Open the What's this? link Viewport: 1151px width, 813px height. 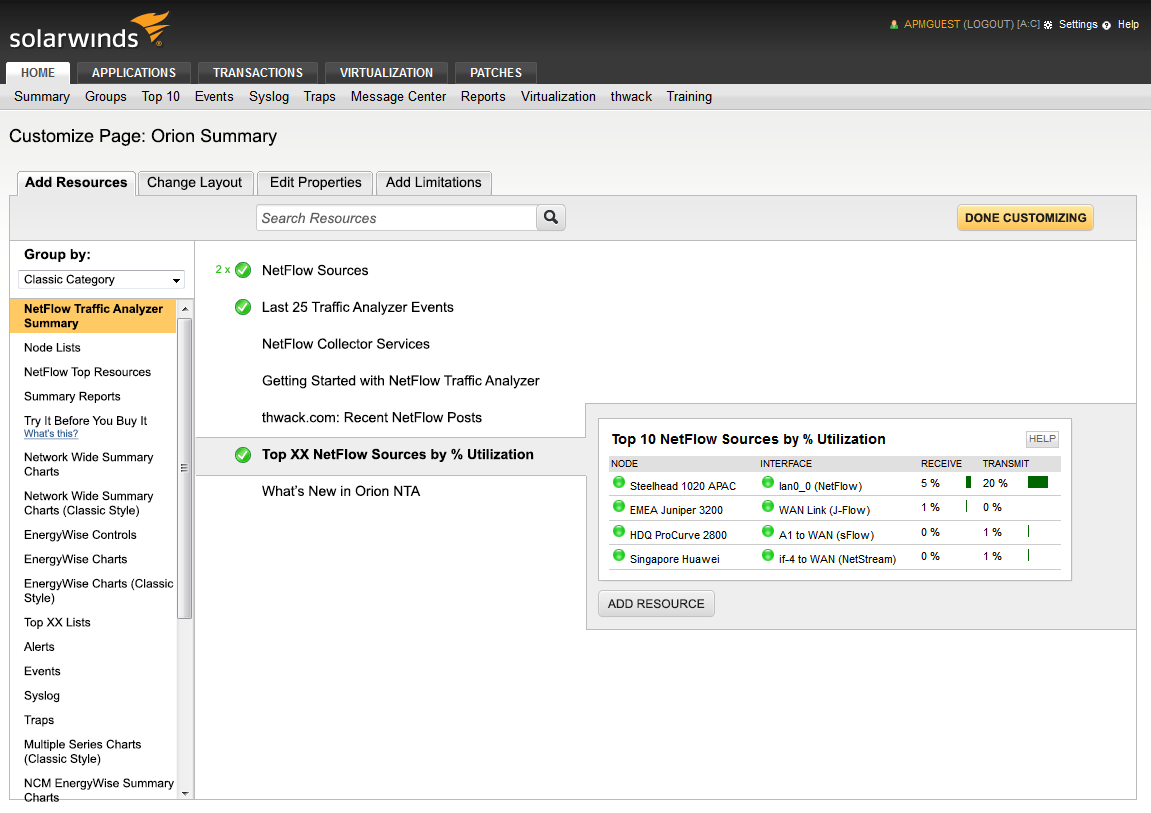click(x=51, y=434)
